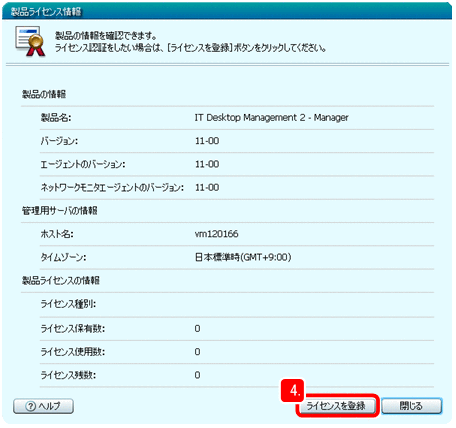Select timezone value 日本標準時(GMT+9:00)
Viewport: 456px width, 428px height.
pyautogui.click(x=243, y=257)
